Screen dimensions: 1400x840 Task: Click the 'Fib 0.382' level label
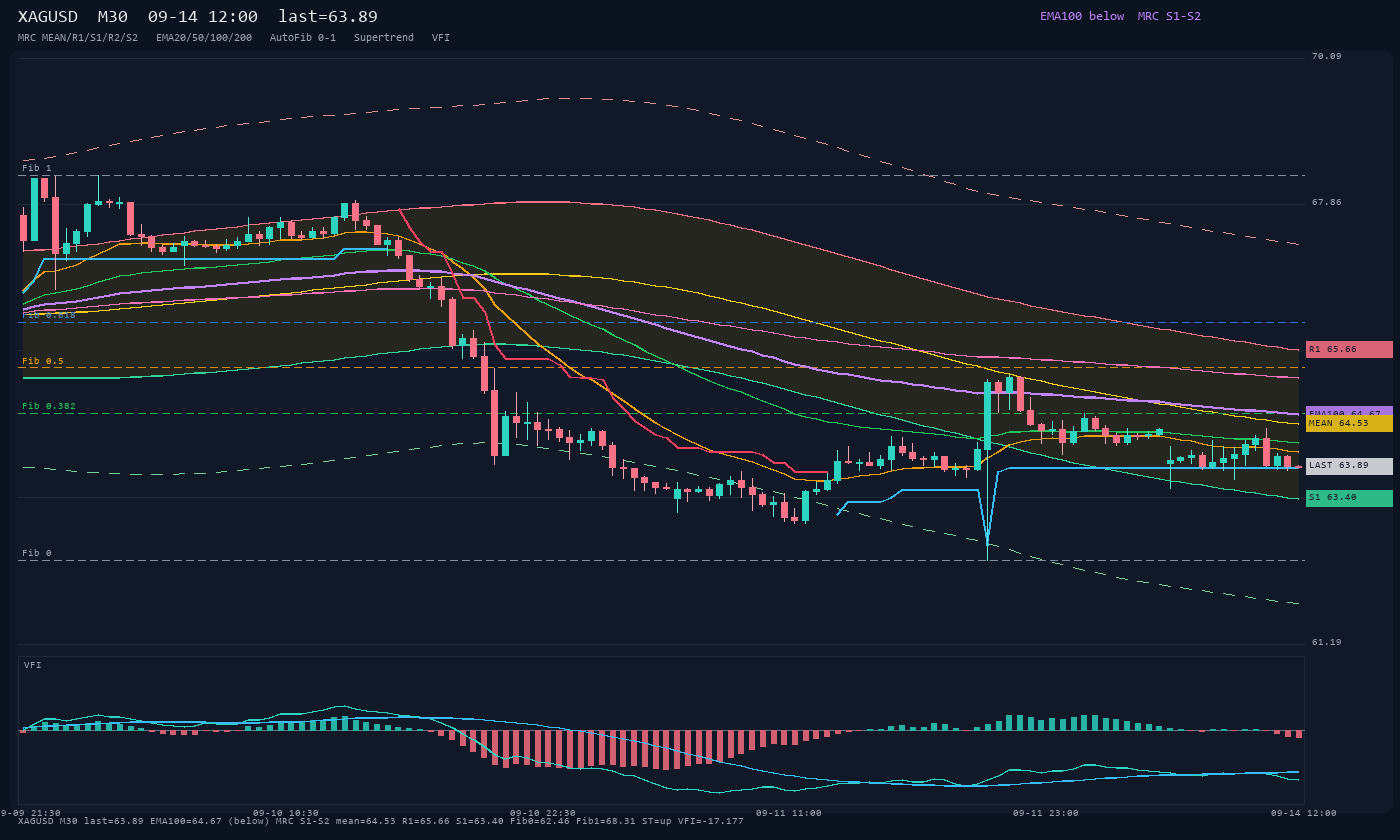point(49,407)
